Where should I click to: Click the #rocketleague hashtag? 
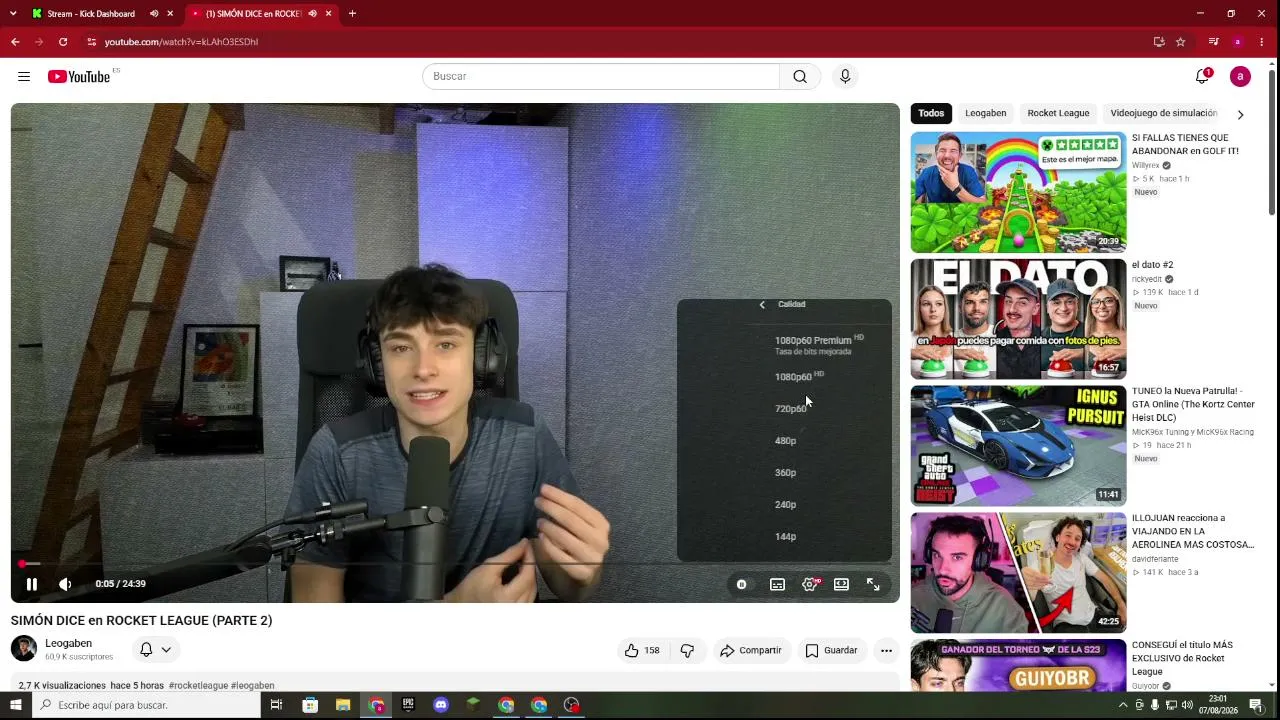(198, 686)
